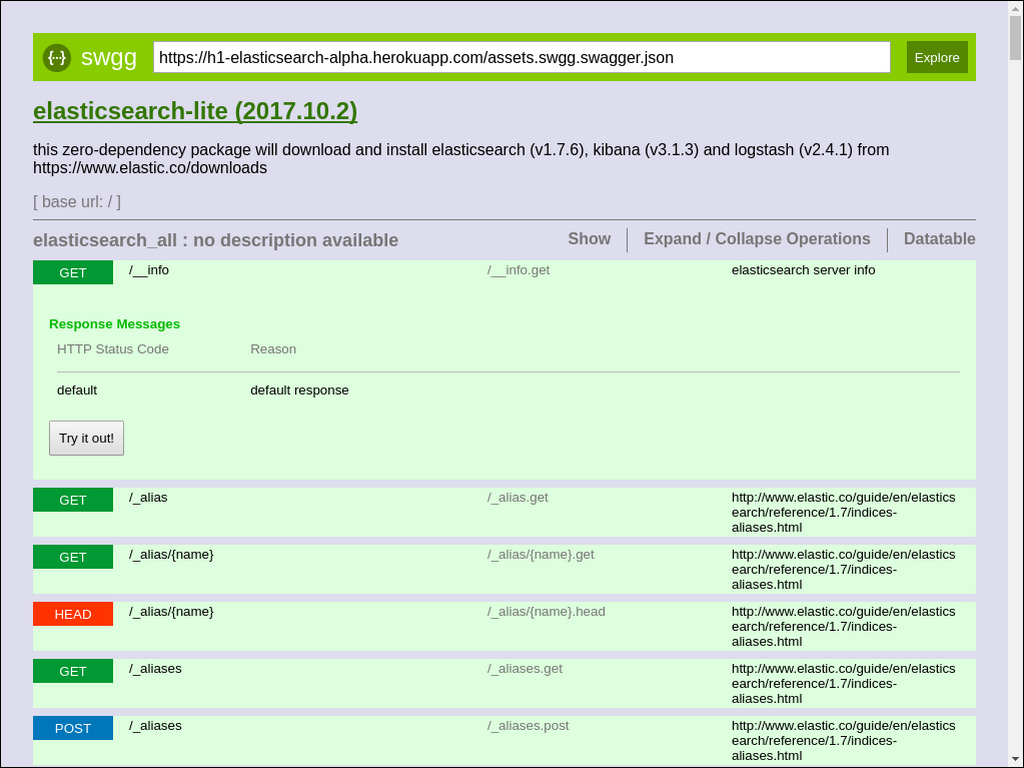Click the GET badge for /_aliases
Image resolution: width=1024 pixels, height=768 pixels.
pos(72,671)
